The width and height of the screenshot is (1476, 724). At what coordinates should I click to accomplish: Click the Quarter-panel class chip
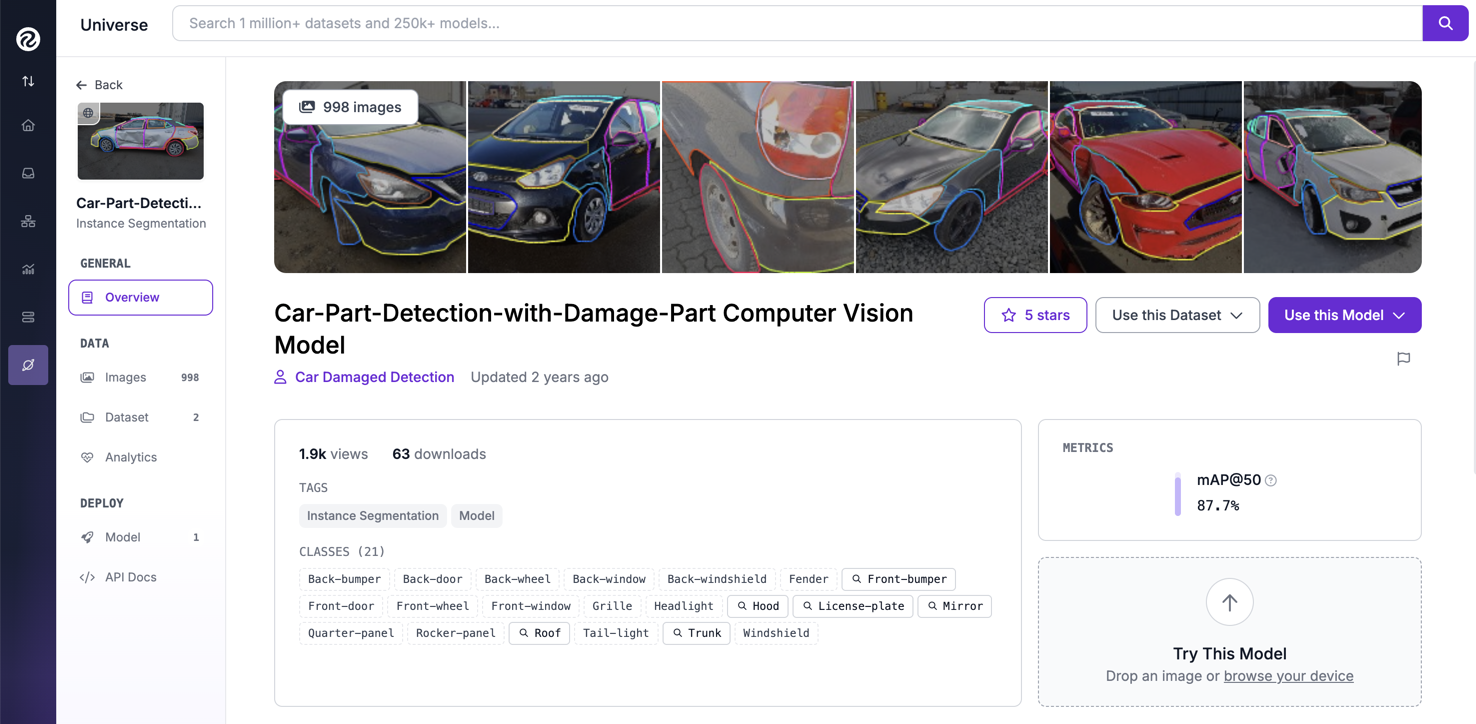[351, 633]
